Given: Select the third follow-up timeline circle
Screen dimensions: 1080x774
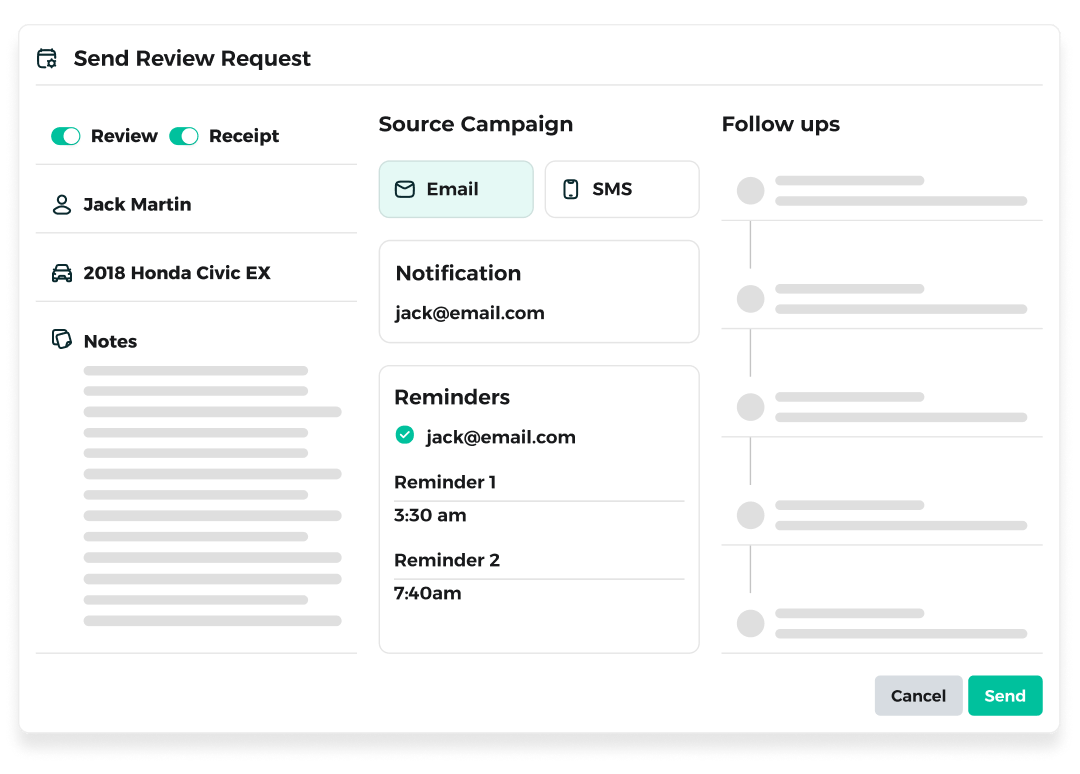Looking at the screenshot, I should pos(751,407).
